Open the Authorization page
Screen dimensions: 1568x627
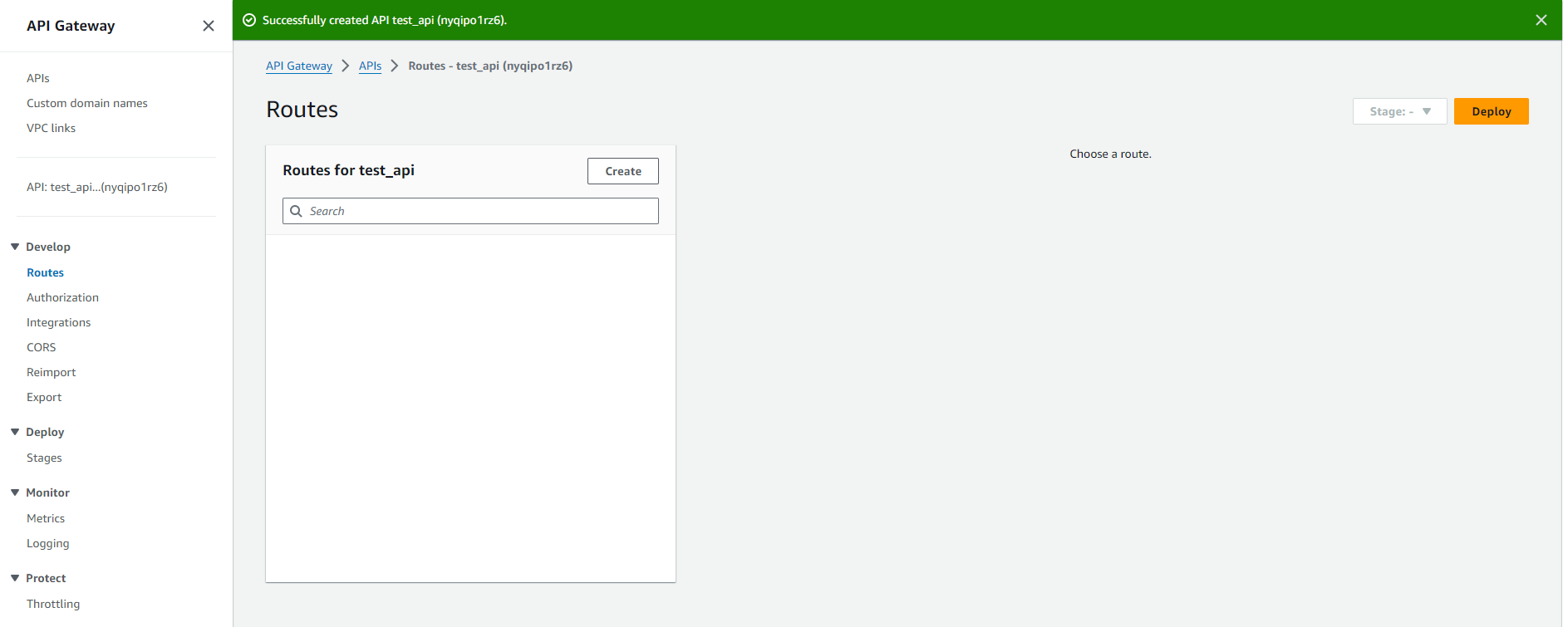click(62, 297)
